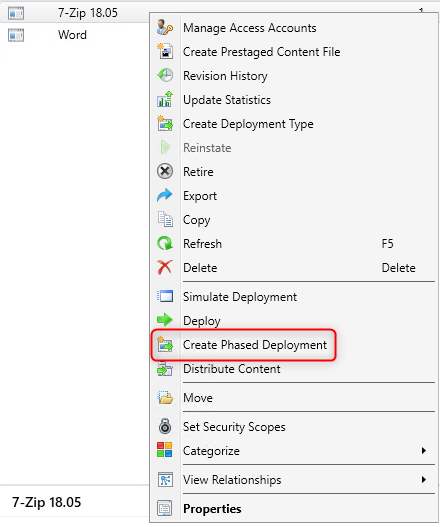
Task: Click the Revision History clock icon
Action: pos(165,76)
